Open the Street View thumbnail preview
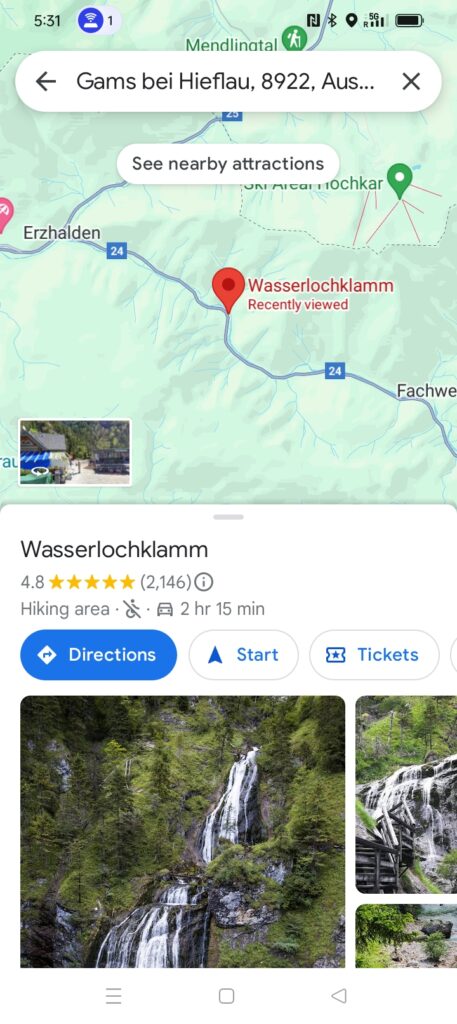The height and width of the screenshot is (1024, 457). 74,453
